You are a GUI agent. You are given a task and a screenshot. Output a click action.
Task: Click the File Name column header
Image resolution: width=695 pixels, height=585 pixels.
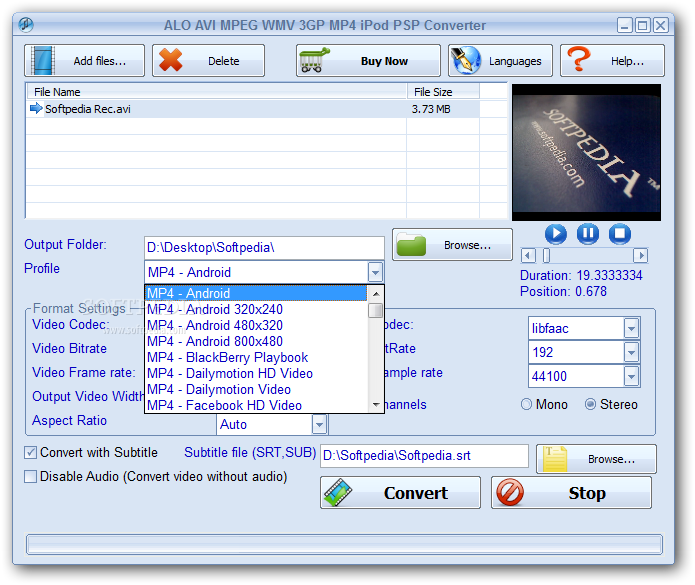pyautogui.click(x=217, y=92)
